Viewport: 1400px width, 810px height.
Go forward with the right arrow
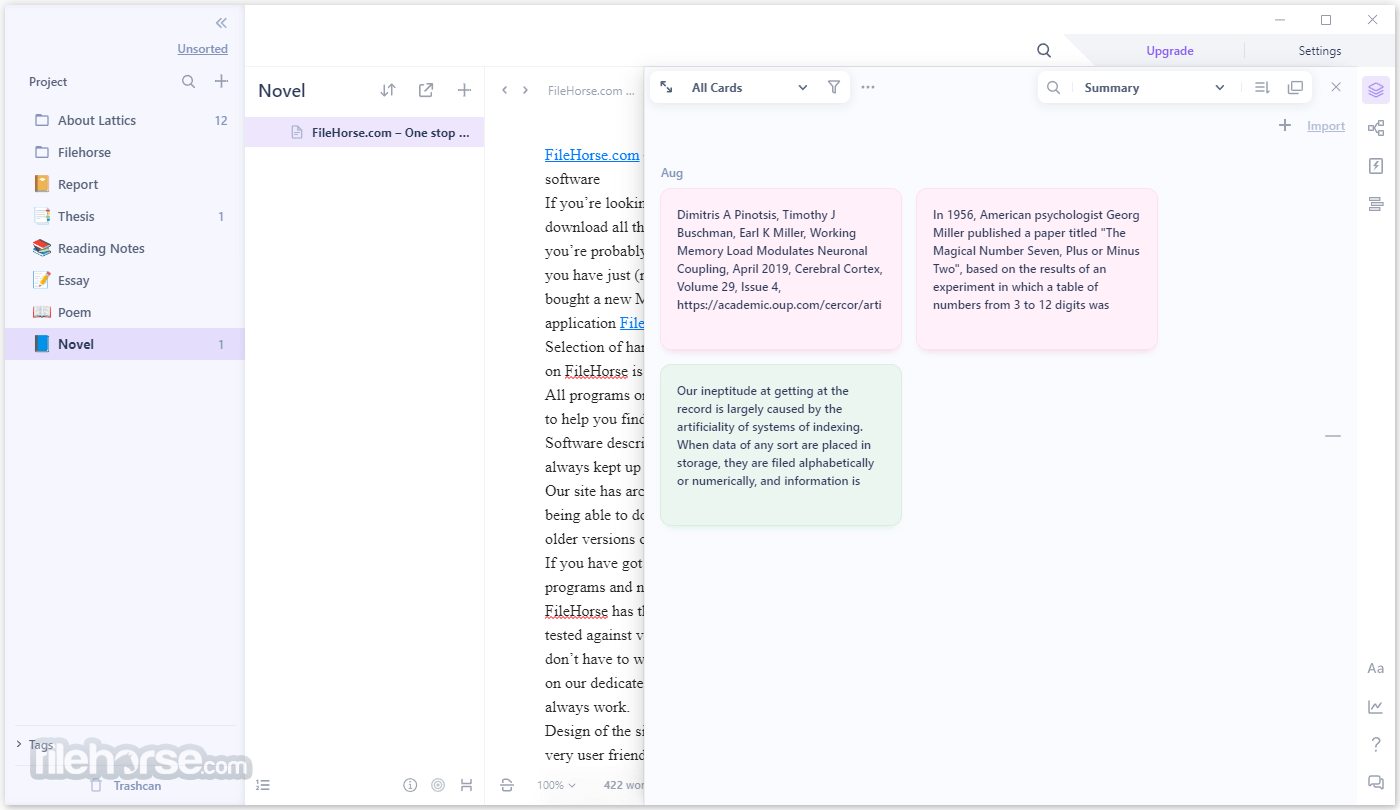pyautogui.click(x=525, y=90)
